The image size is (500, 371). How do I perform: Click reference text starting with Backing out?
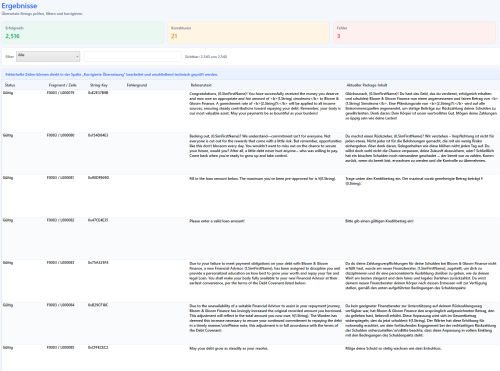click(265, 146)
